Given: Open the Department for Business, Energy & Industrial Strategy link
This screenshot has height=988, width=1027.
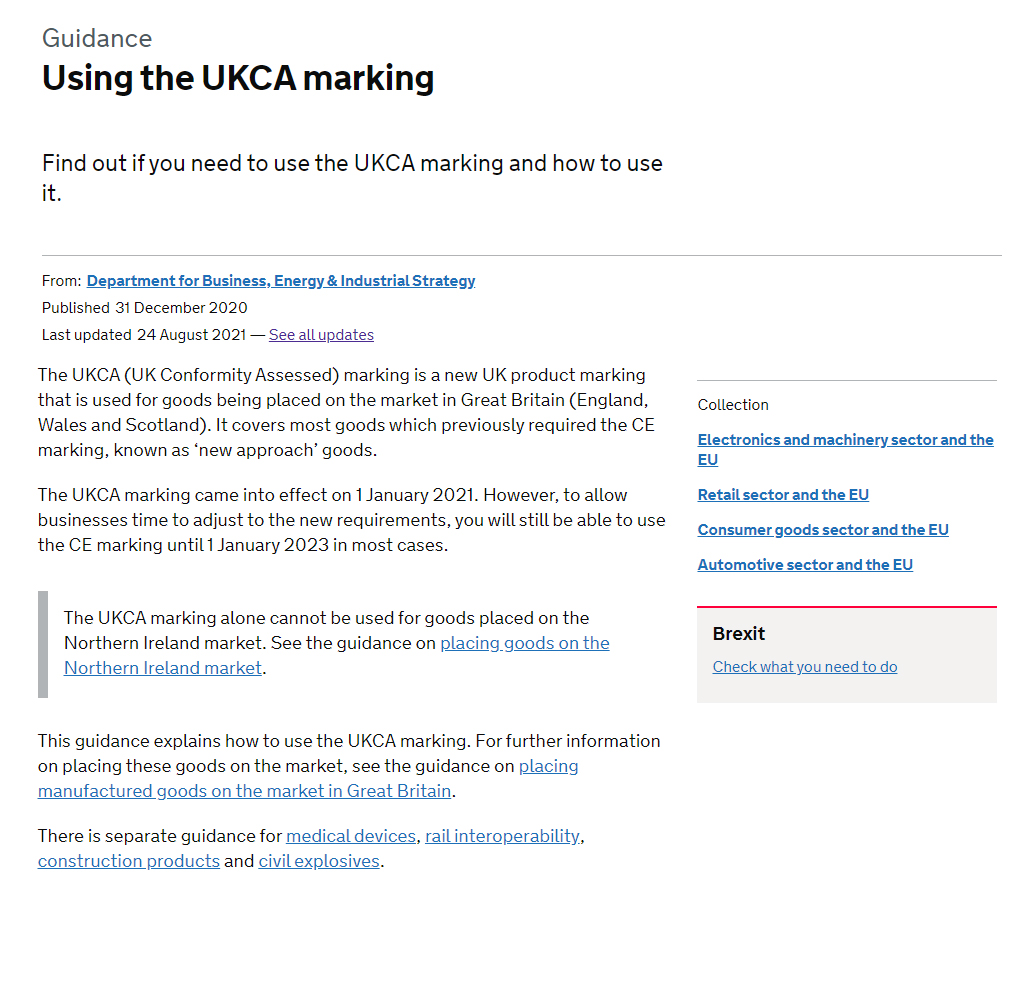Looking at the screenshot, I should 281,281.
